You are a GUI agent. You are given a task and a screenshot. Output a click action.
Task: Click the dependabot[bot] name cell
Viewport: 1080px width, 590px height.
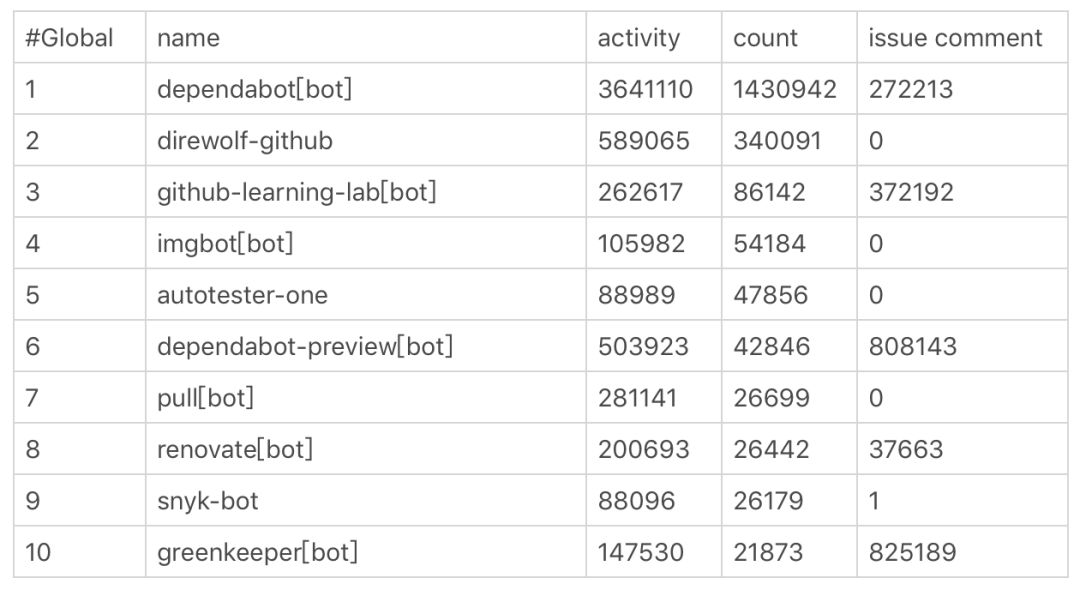coord(254,90)
